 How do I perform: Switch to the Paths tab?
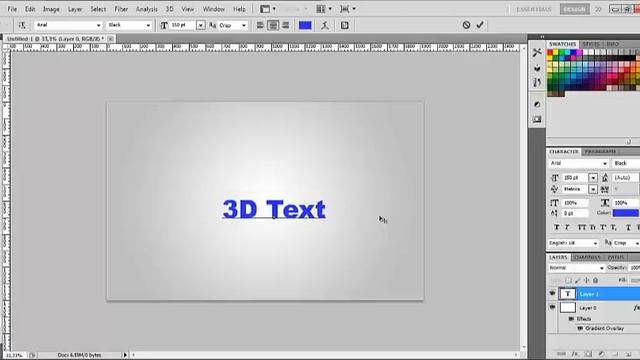(616, 257)
